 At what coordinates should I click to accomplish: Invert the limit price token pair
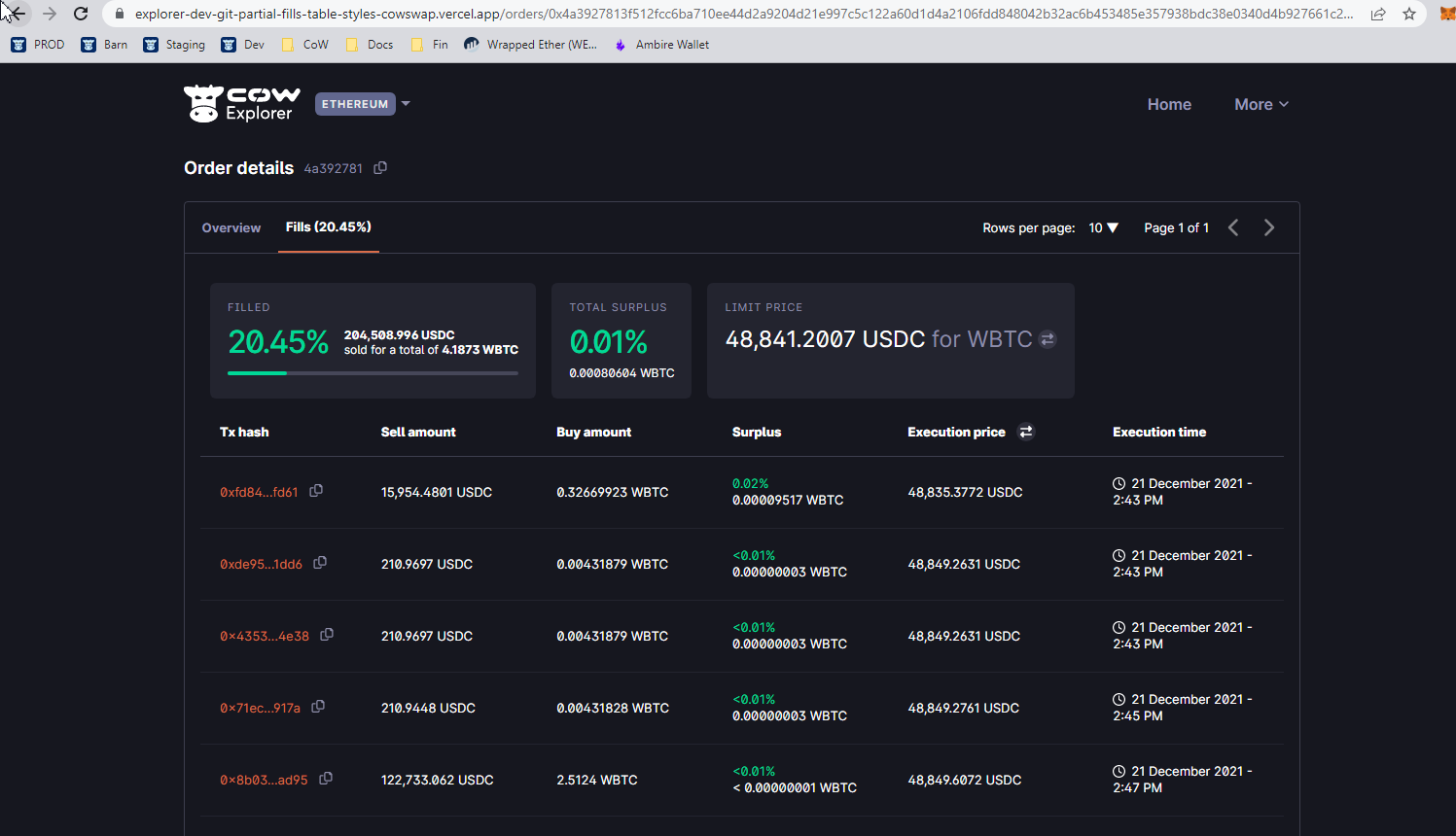(1048, 339)
